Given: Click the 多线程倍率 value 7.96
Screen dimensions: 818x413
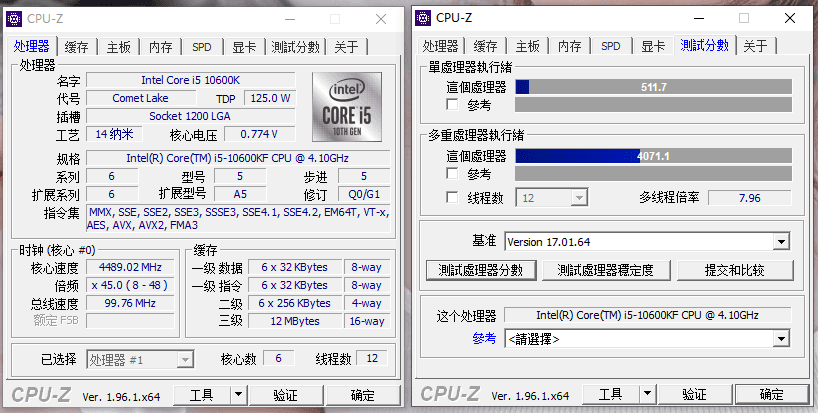Looking at the screenshot, I should tap(750, 198).
